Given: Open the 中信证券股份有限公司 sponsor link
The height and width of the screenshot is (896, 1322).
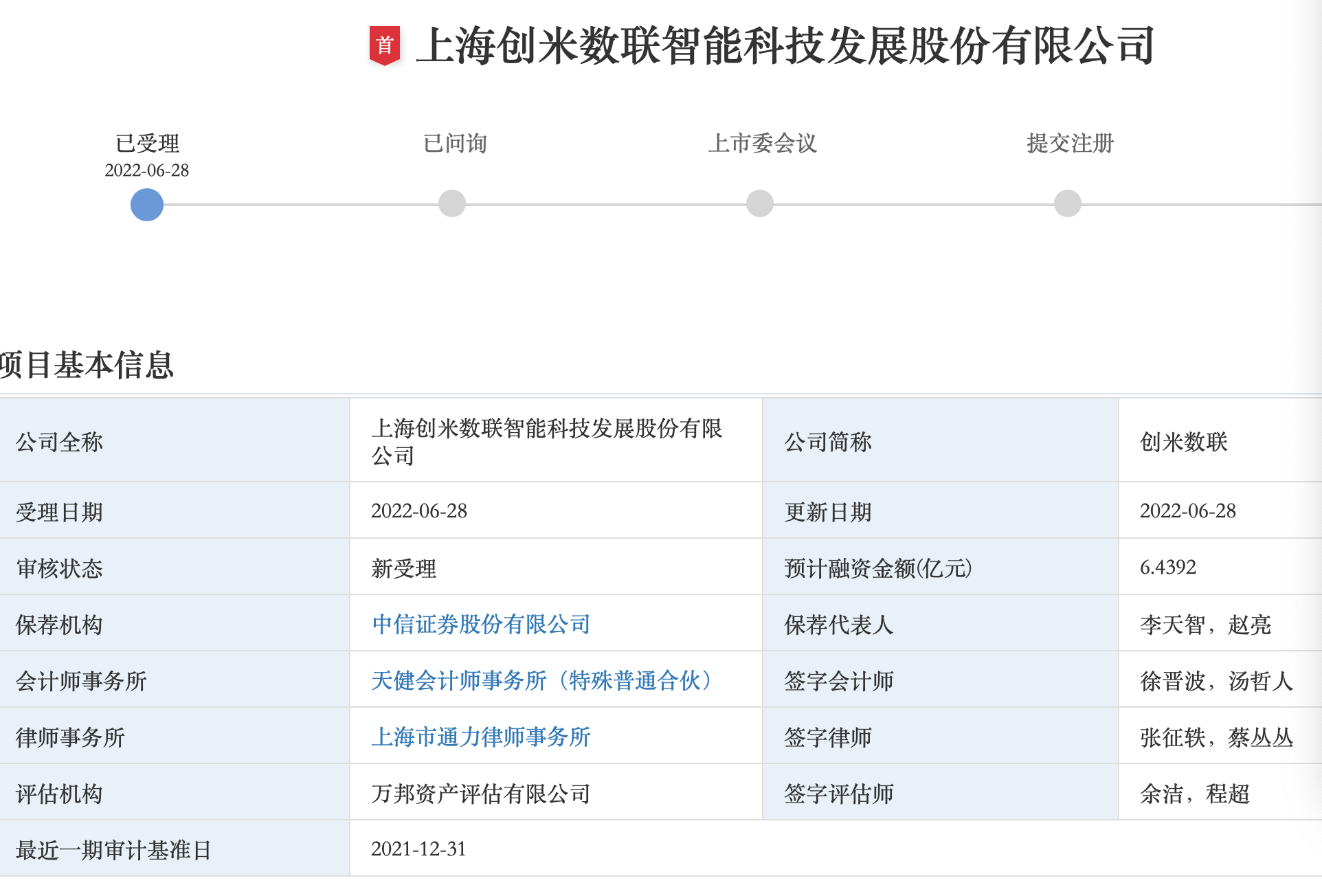Looking at the screenshot, I should coord(481,624).
